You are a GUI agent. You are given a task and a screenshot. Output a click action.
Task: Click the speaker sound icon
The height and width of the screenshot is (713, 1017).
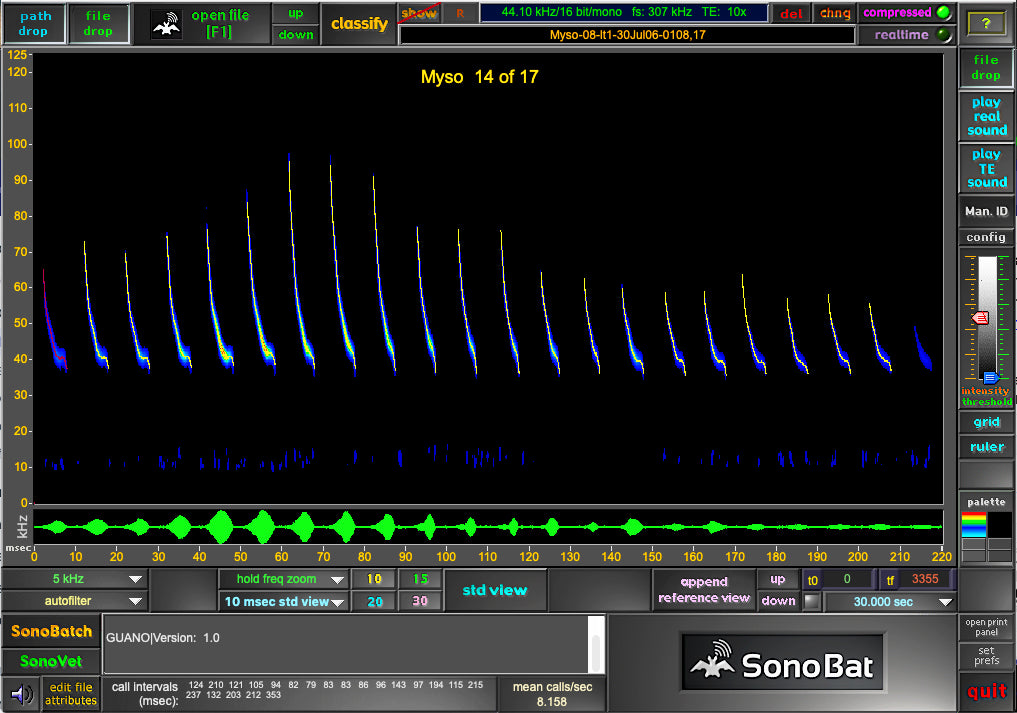click(21, 692)
